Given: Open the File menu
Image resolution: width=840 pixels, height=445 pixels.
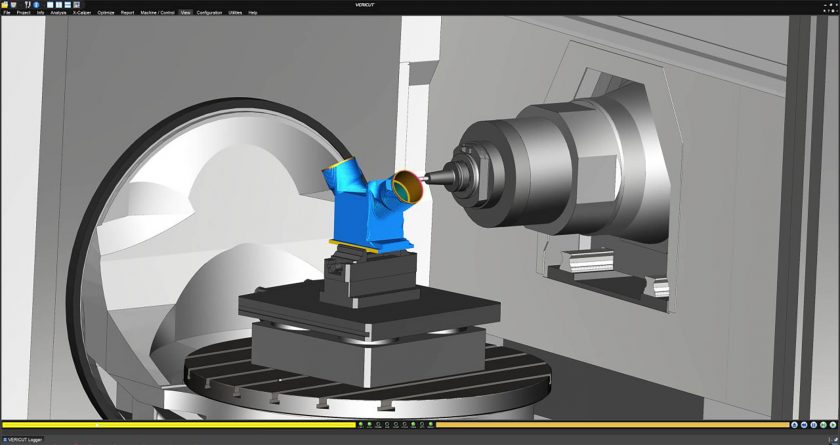Looking at the screenshot, I should point(7,13).
